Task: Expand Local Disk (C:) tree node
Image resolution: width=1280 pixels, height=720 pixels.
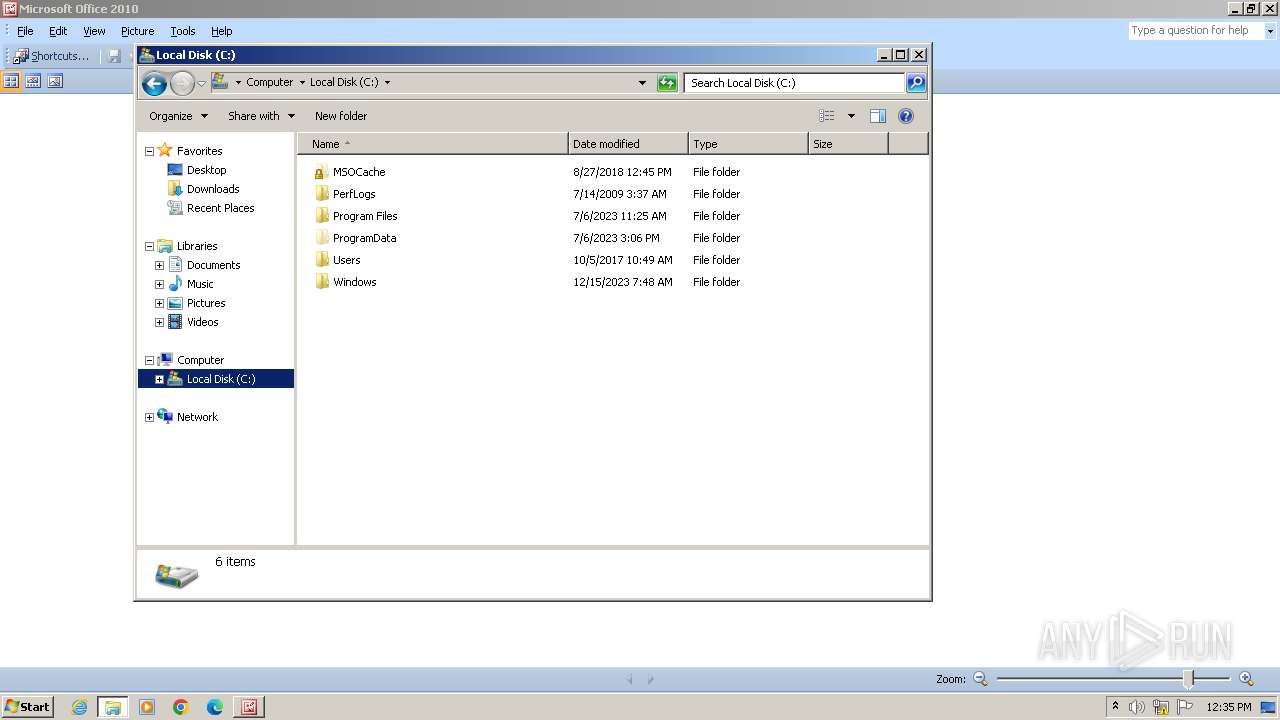Action: click(159, 380)
